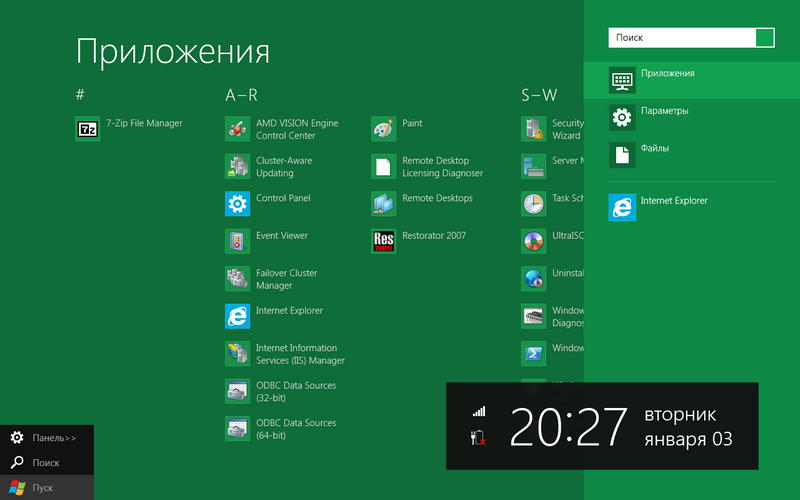Click the Internet Explorer icon in search pane
This screenshot has height=500, width=800.
pos(622,207)
